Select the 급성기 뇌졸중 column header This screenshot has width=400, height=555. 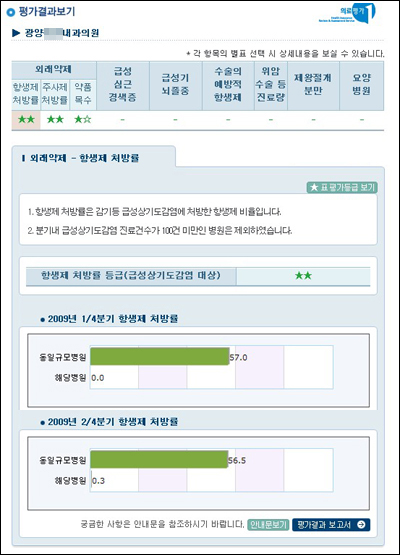pyautogui.click(x=176, y=85)
